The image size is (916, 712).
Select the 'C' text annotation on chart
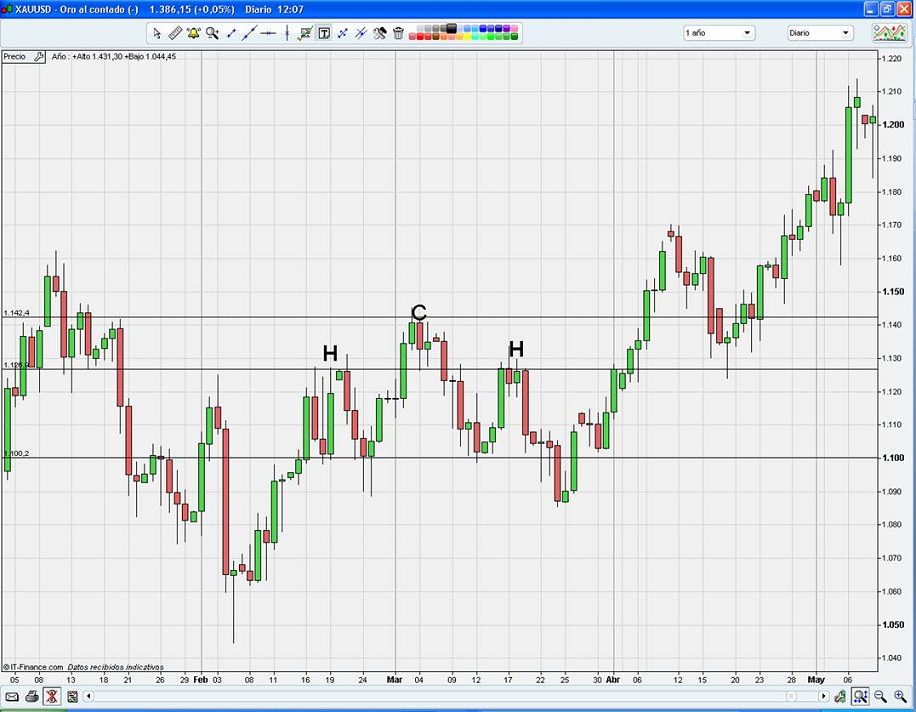tap(419, 313)
